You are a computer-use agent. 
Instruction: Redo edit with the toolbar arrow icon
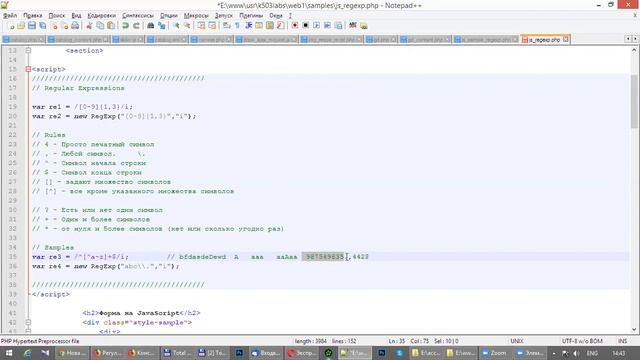(x=136, y=26)
